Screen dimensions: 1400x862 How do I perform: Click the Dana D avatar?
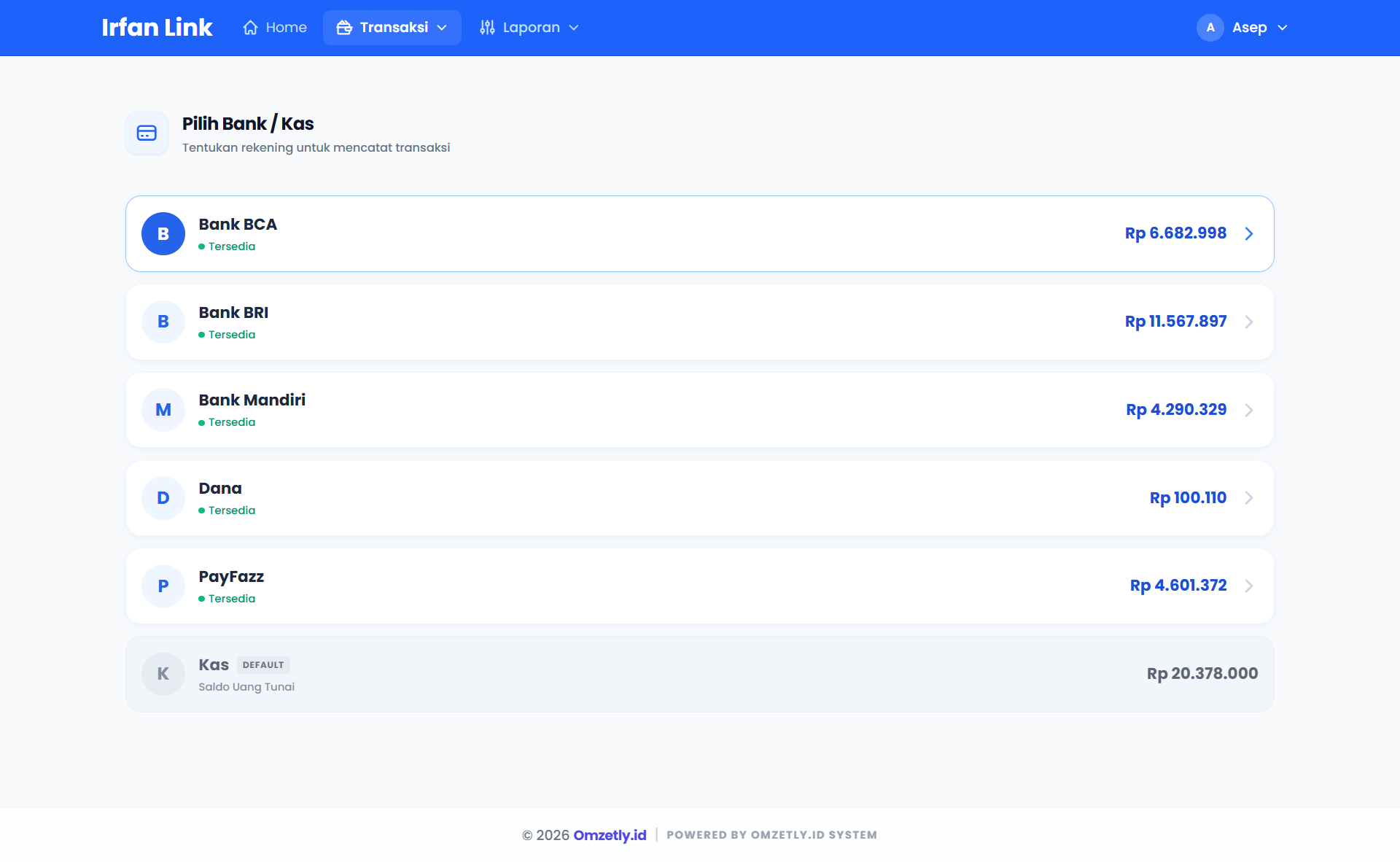(163, 498)
